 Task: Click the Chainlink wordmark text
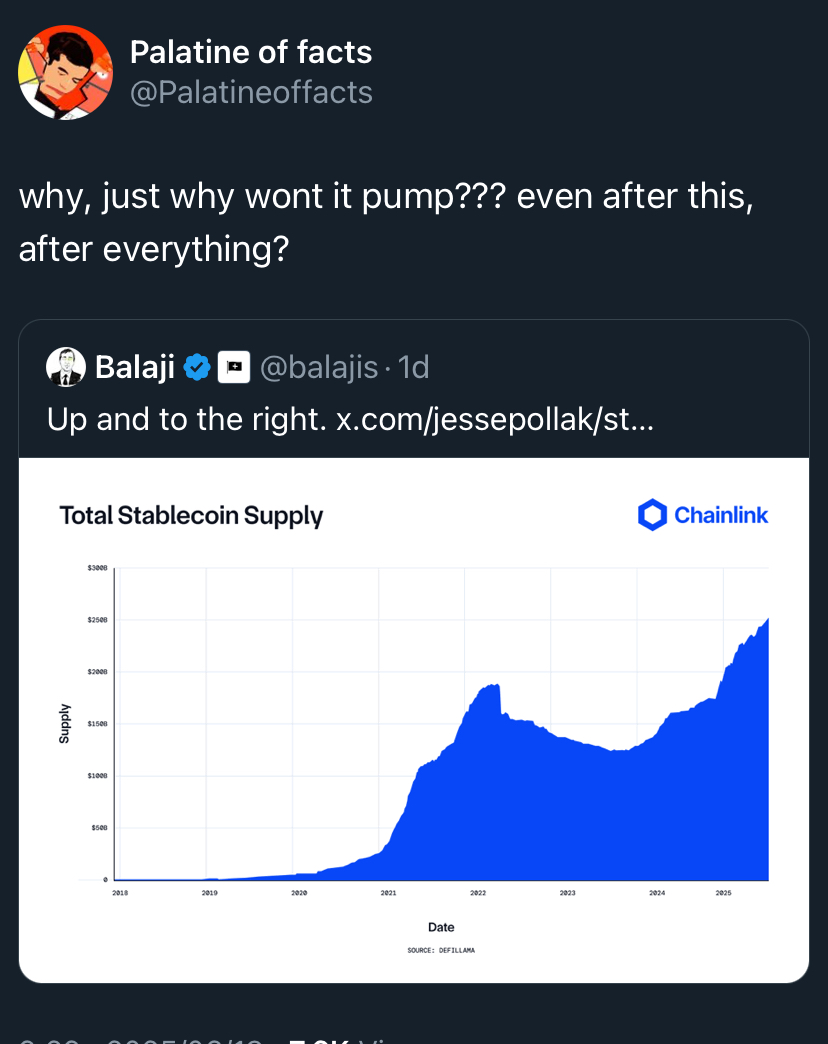(722, 515)
